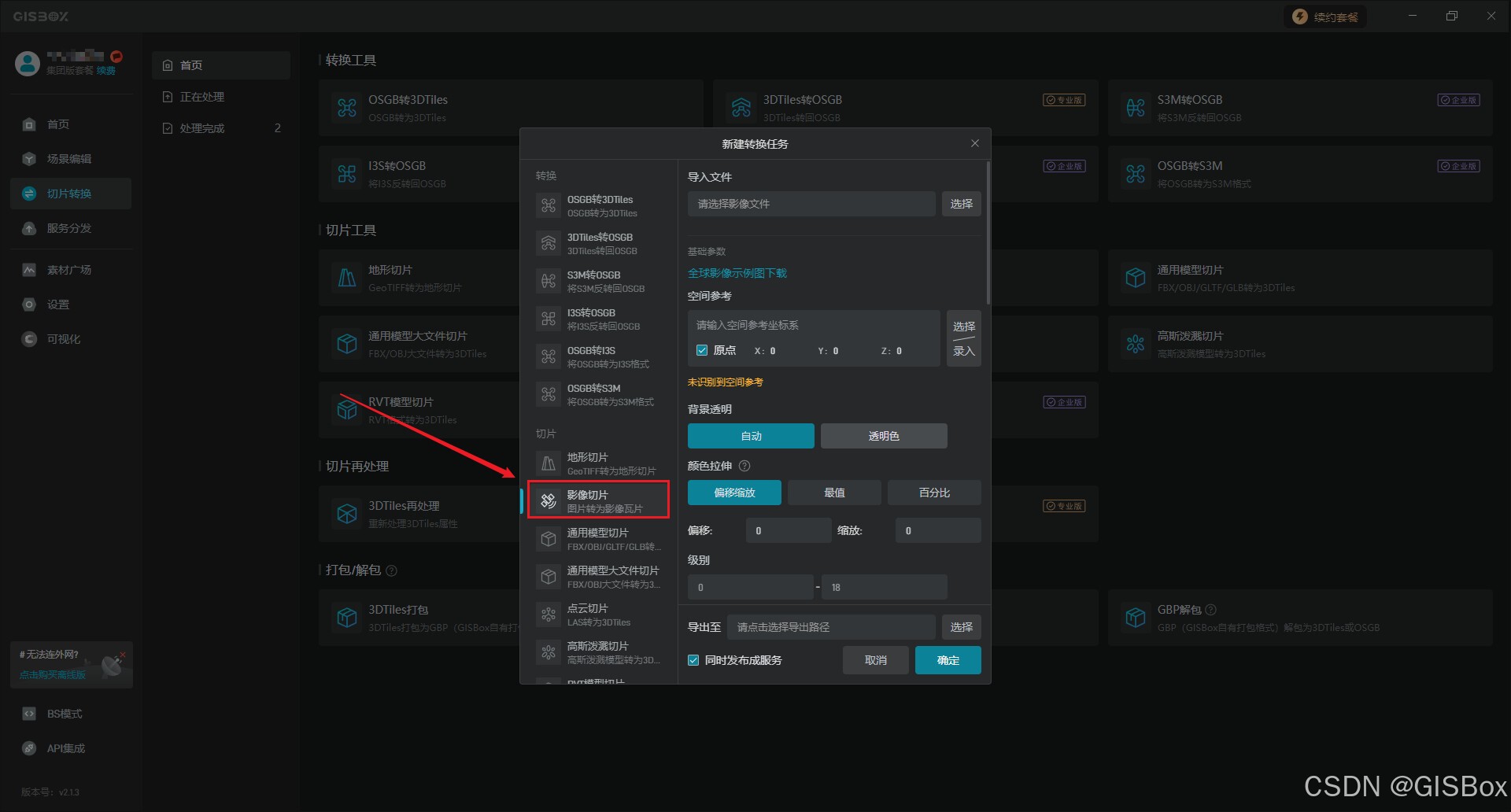The width and height of the screenshot is (1511, 812).
Task: Open BS模式 icon in sidebar
Action: pos(29,714)
